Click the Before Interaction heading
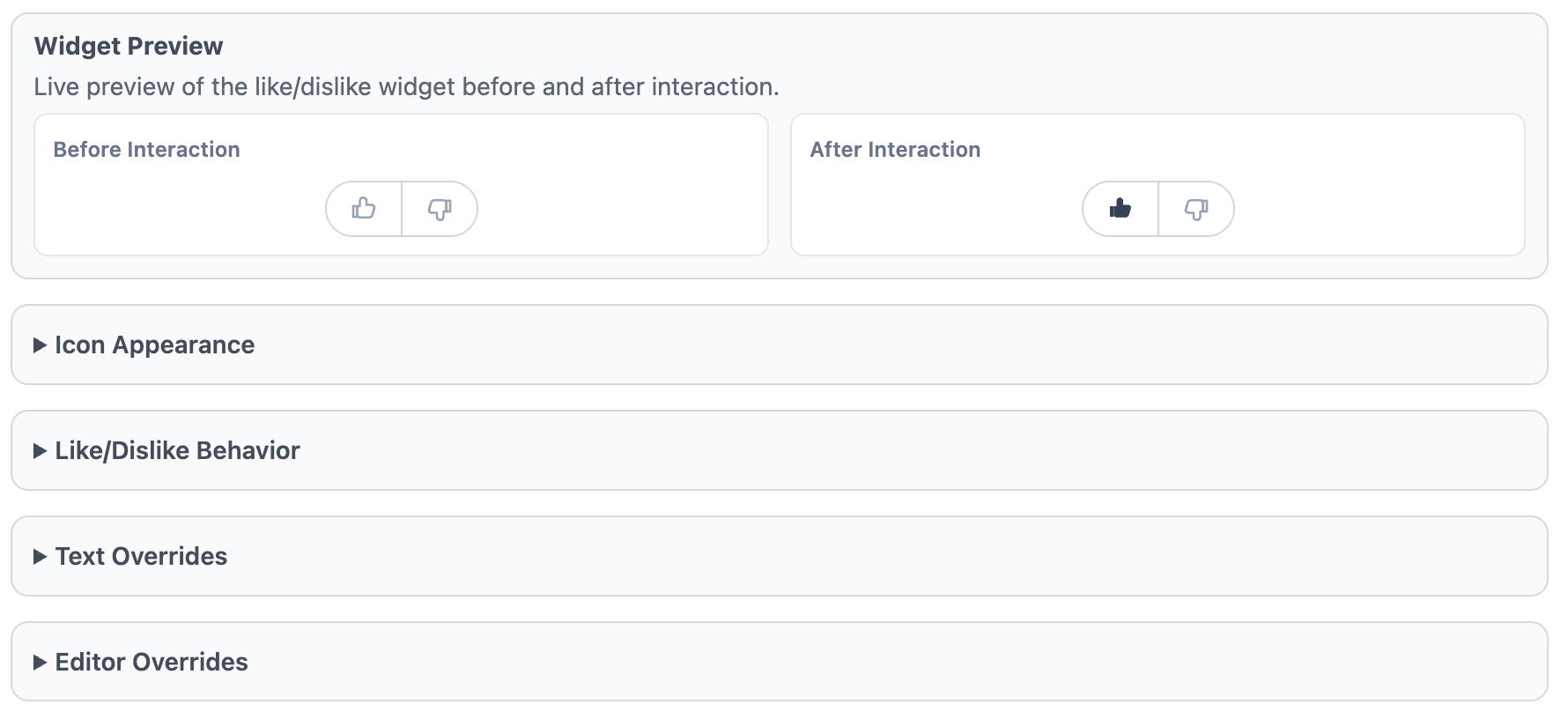This screenshot has width=1568, height=719. pyautogui.click(x=147, y=150)
